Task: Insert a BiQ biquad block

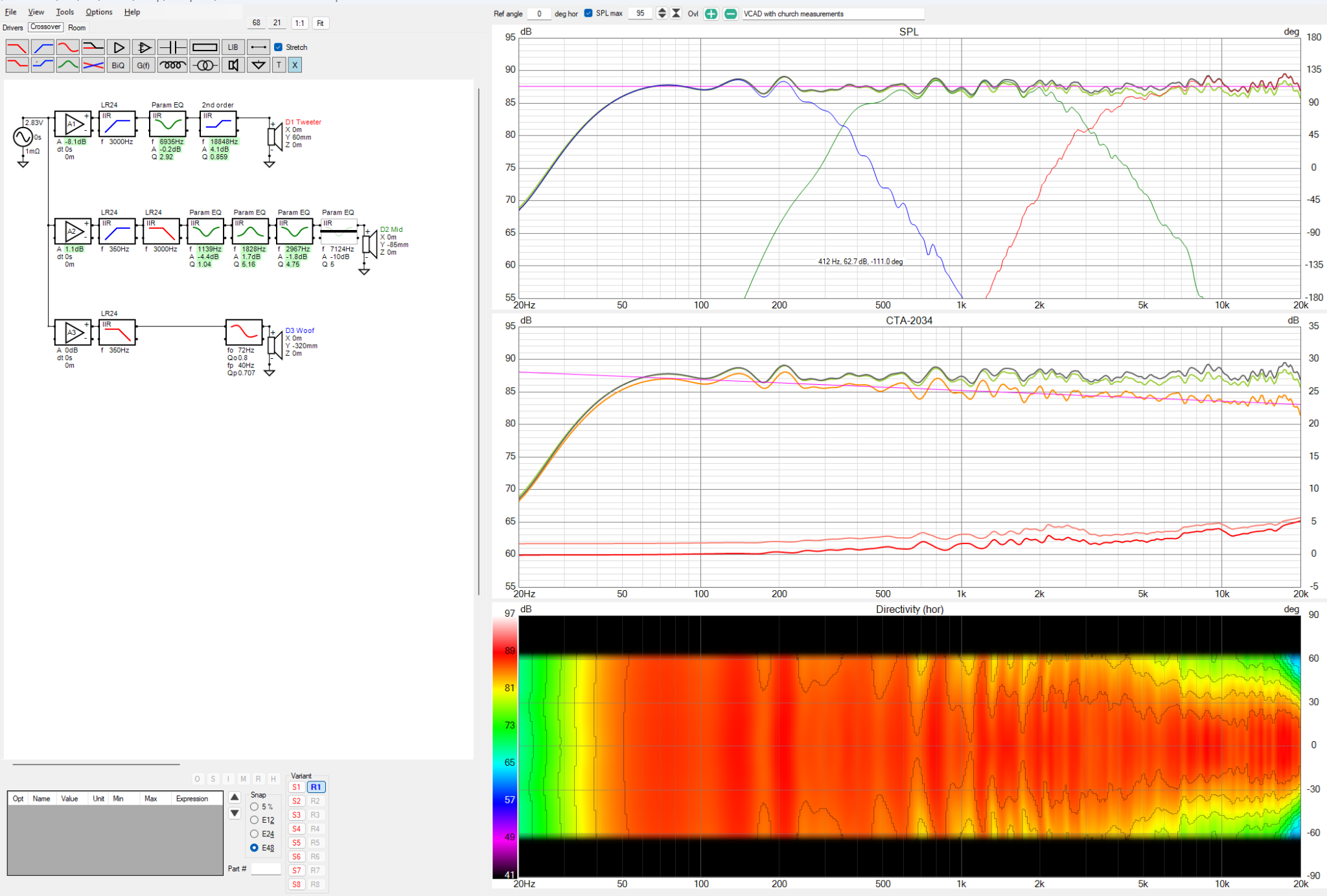Action: click(119, 65)
